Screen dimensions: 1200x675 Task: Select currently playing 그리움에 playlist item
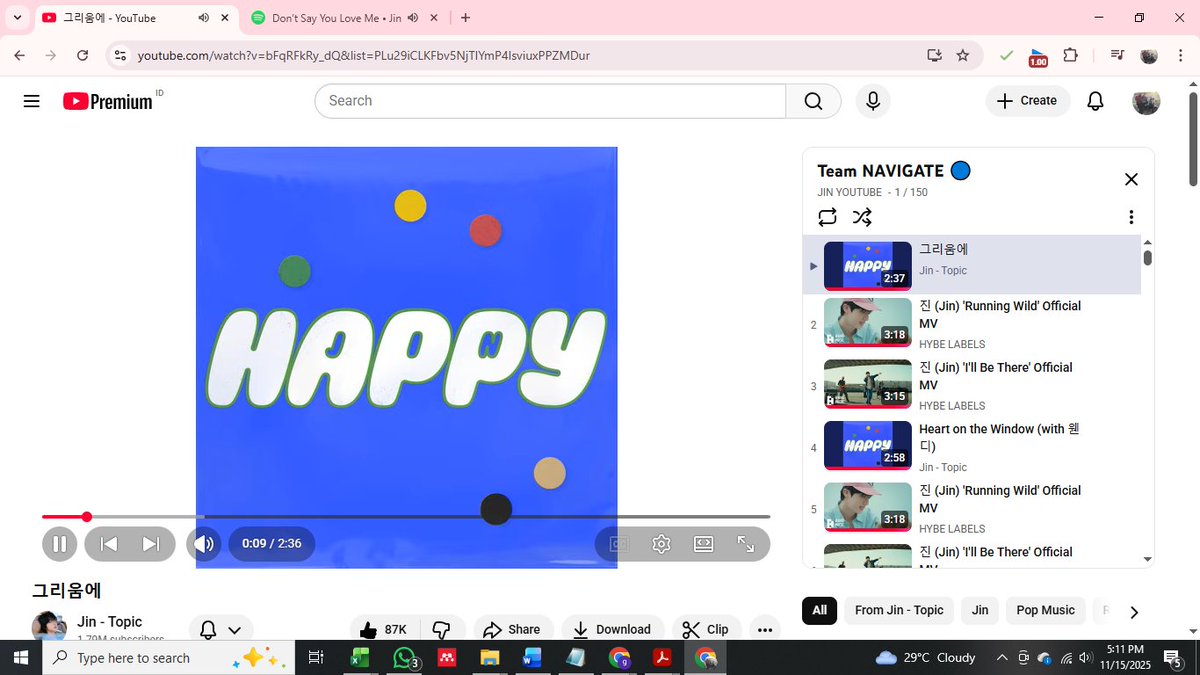pyautogui.click(x=972, y=265)
